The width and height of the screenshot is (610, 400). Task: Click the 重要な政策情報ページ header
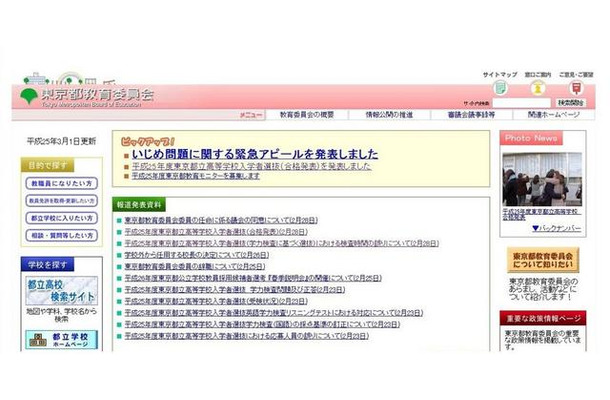(543, 319)
